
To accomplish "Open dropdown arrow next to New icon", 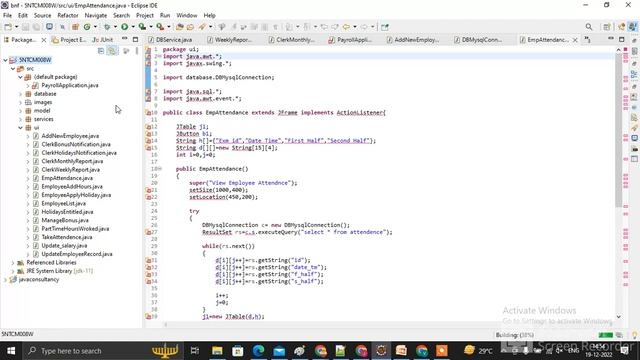I will 16,27.
